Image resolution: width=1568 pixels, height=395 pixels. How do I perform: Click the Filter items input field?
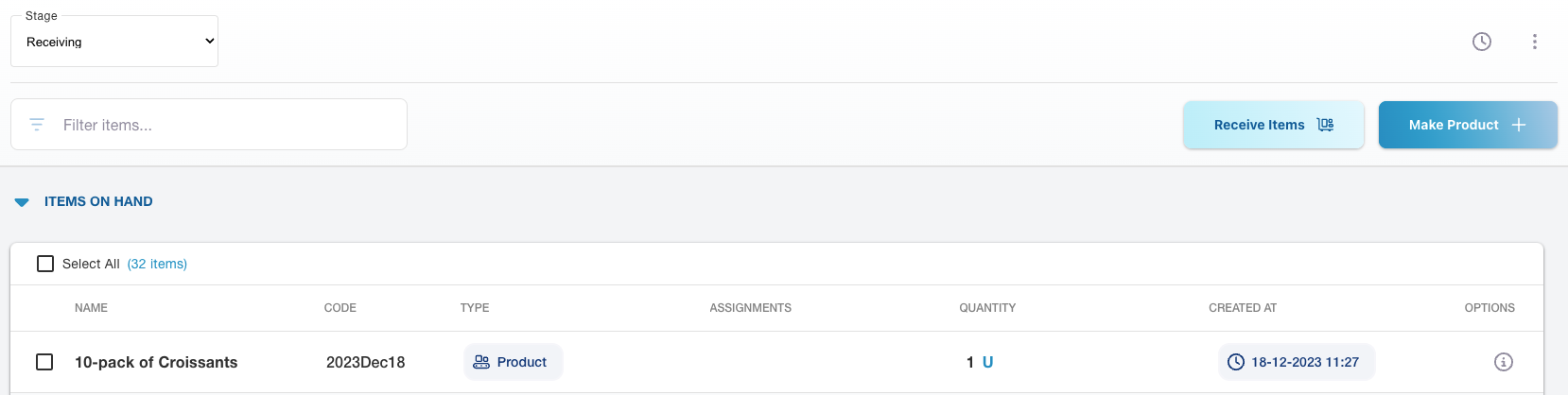coord(227,125)
